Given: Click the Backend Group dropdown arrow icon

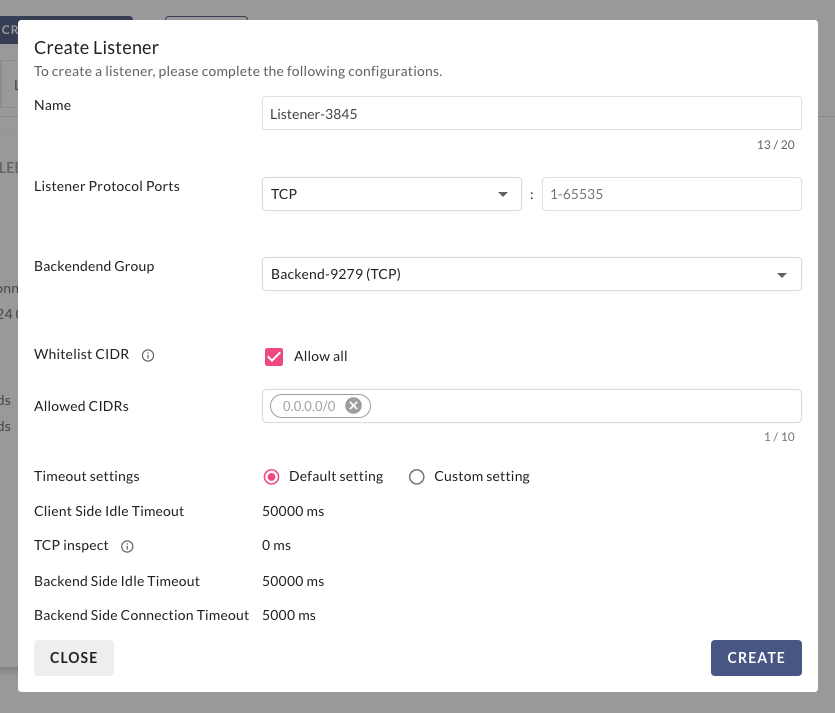Looking at the screenshot, I should point(781,275).
